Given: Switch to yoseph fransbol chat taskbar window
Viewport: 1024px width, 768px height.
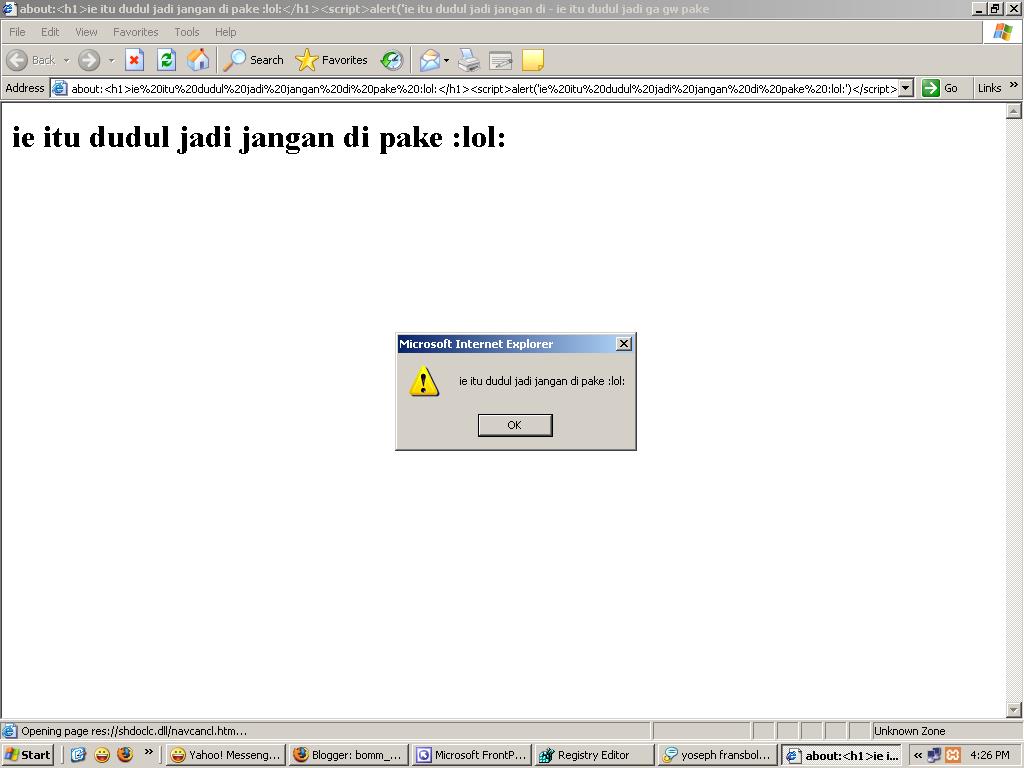Looking at the screenshot, I should [718, 755].
